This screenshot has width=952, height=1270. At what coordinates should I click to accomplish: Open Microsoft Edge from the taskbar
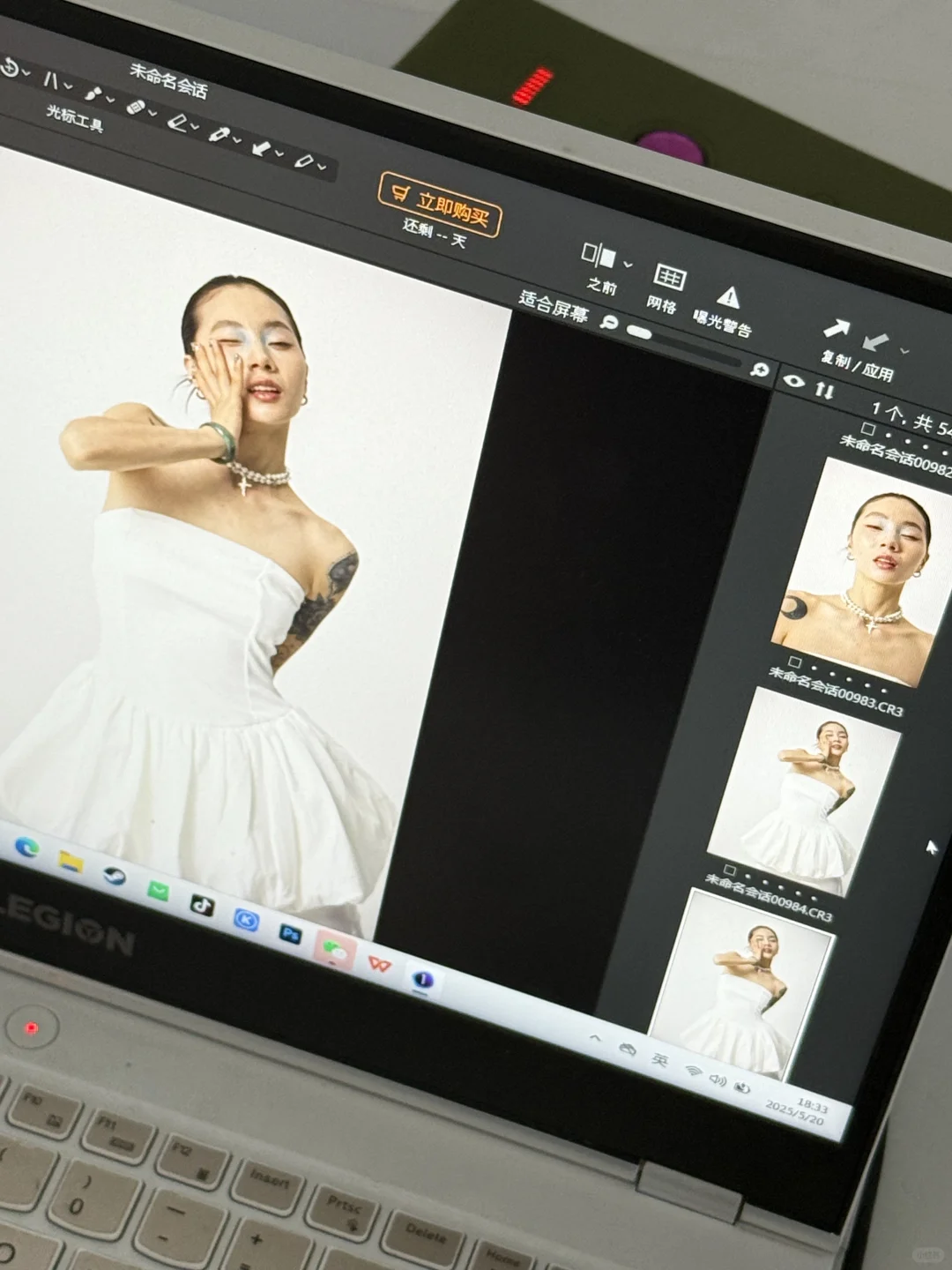point(27,848)
